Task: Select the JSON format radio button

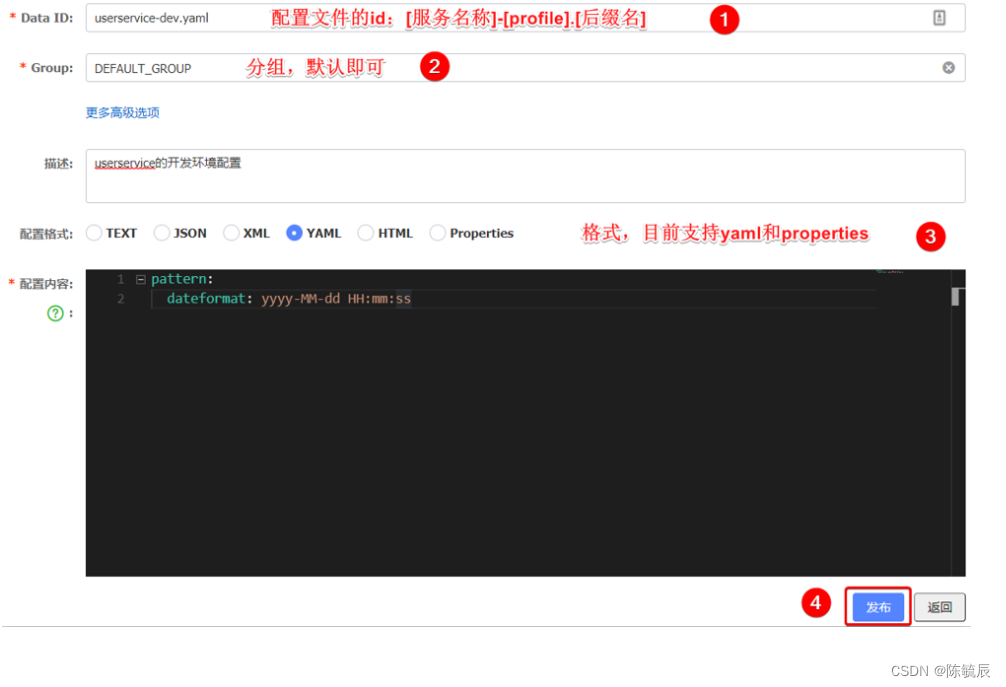Action: click(162, 233)
